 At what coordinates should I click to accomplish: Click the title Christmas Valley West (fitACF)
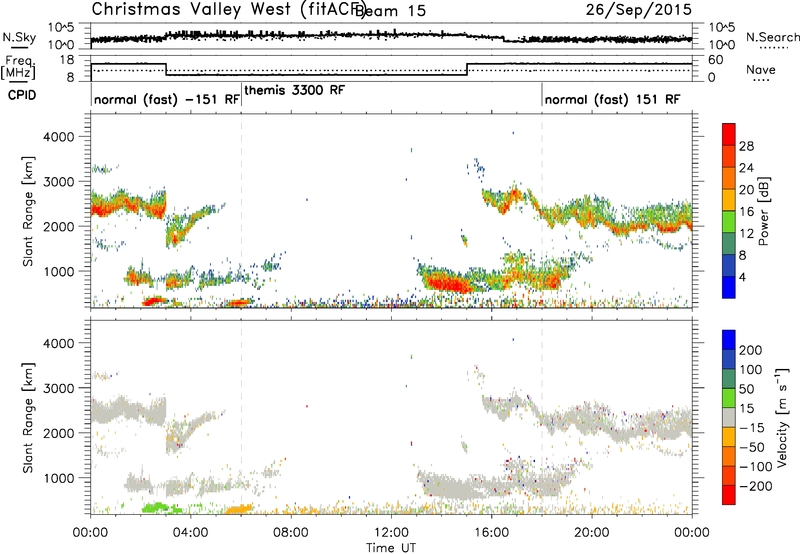point(230,10)
